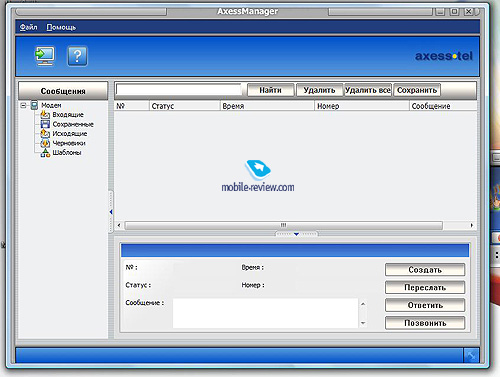This screenshot has height=377, width=500.
Task: Select Входящие in the tree
Action: point(68,115)
